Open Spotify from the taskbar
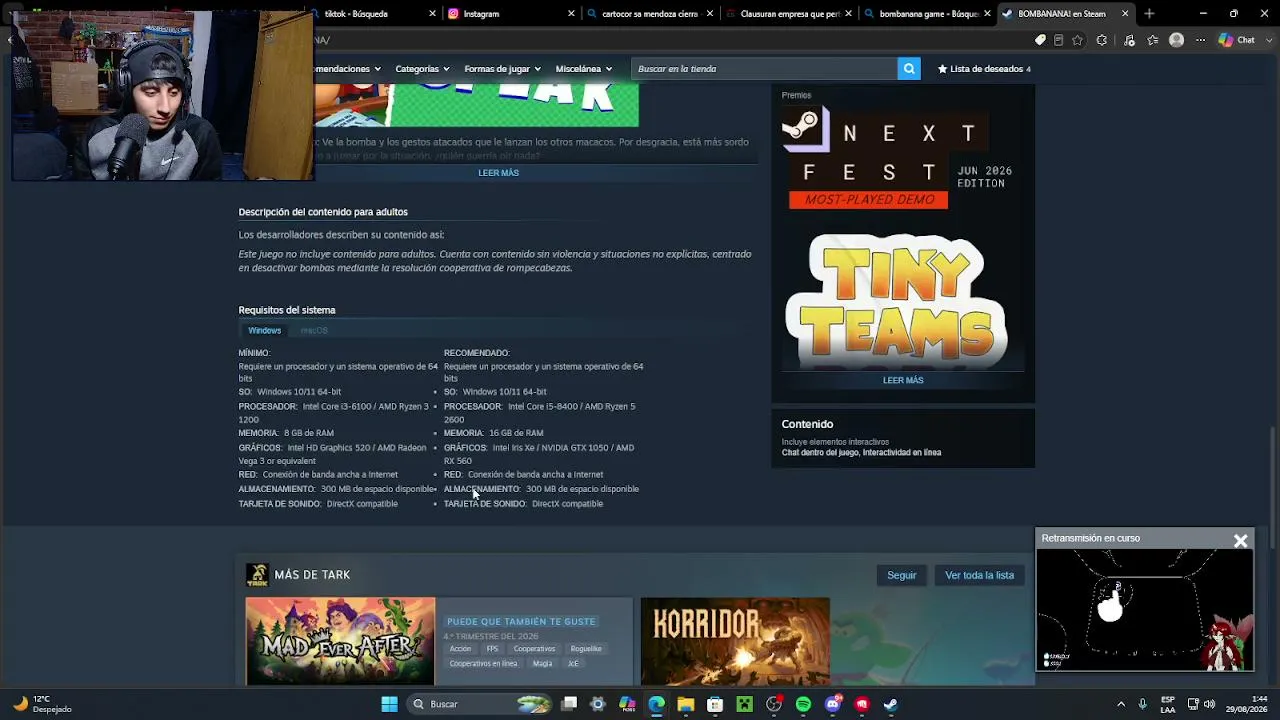The height and width of the screenshot is (720, 1280). (x=803, y=704)
